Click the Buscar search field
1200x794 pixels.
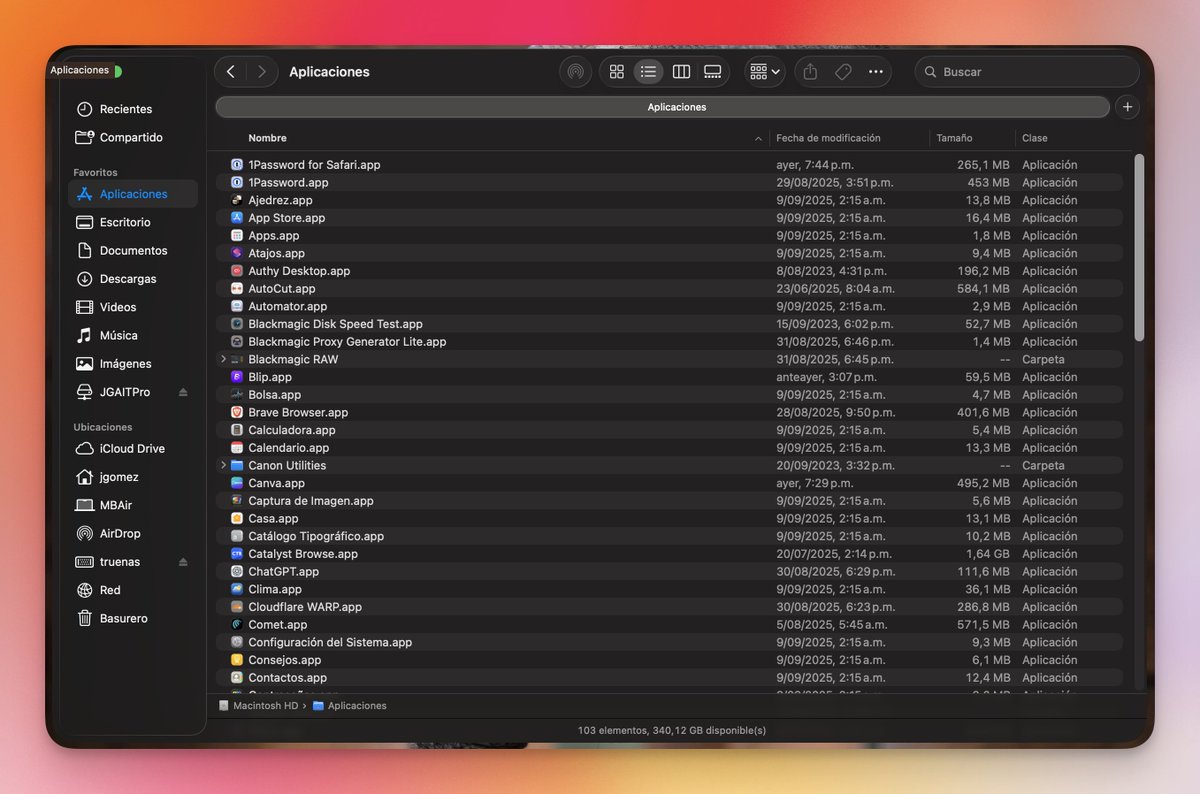(x=1027, y=72)
